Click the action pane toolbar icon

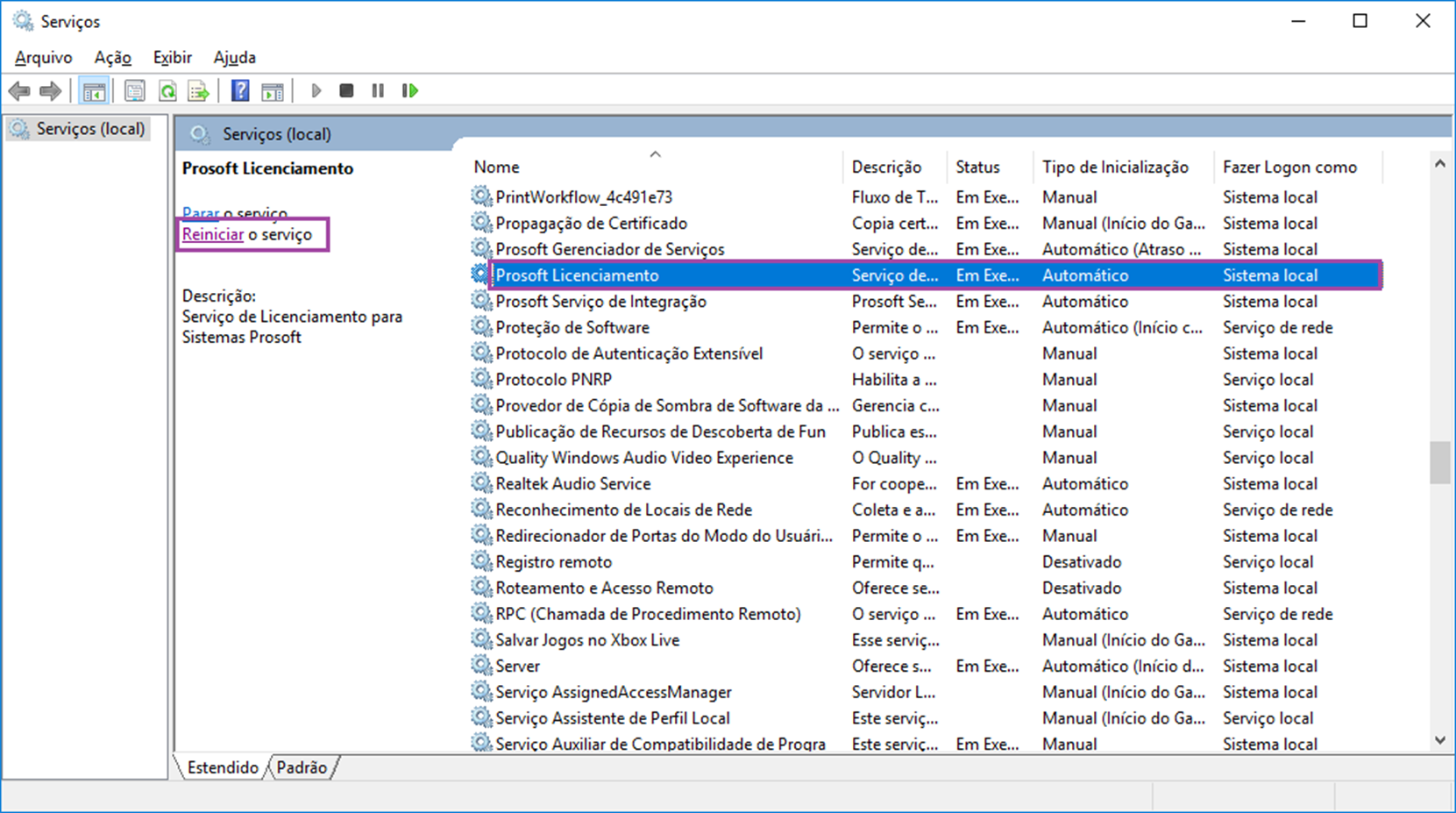[273, 90]
